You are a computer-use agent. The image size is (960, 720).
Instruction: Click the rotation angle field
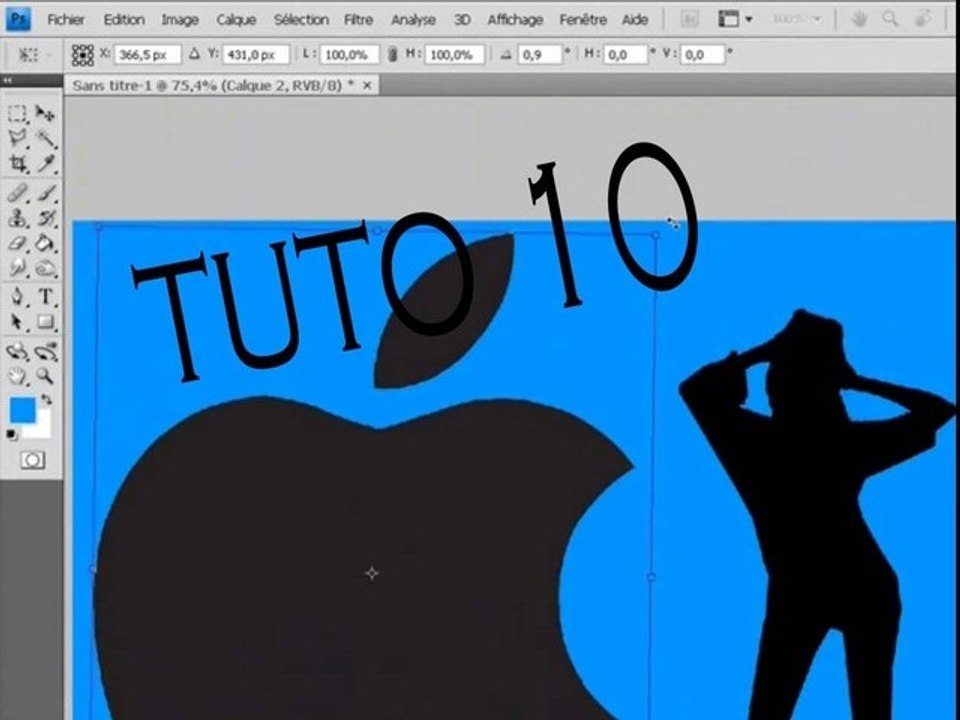pos(540,55)
